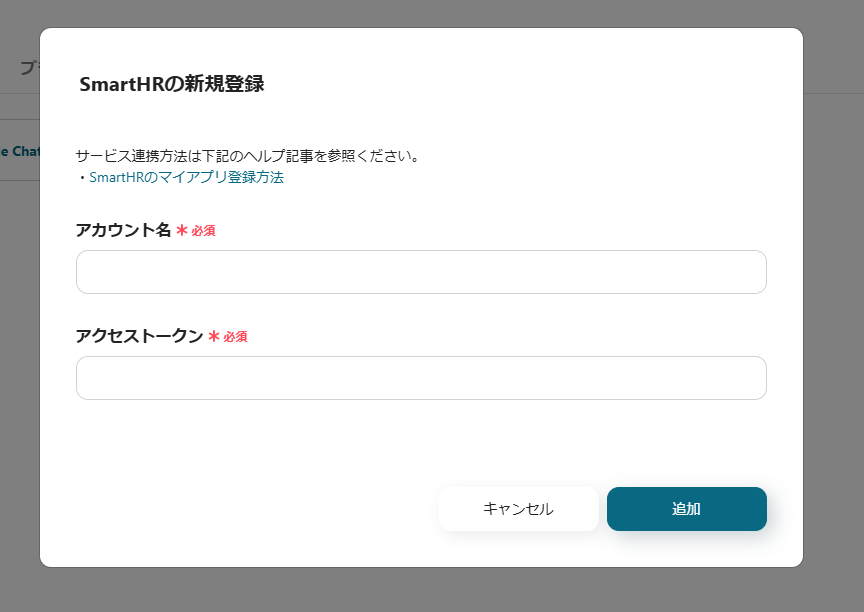Image resolution: width=864 pixels, height=612 pixels.
Task: Click inside the アカウント名 input field
Action: coord(420,271)
